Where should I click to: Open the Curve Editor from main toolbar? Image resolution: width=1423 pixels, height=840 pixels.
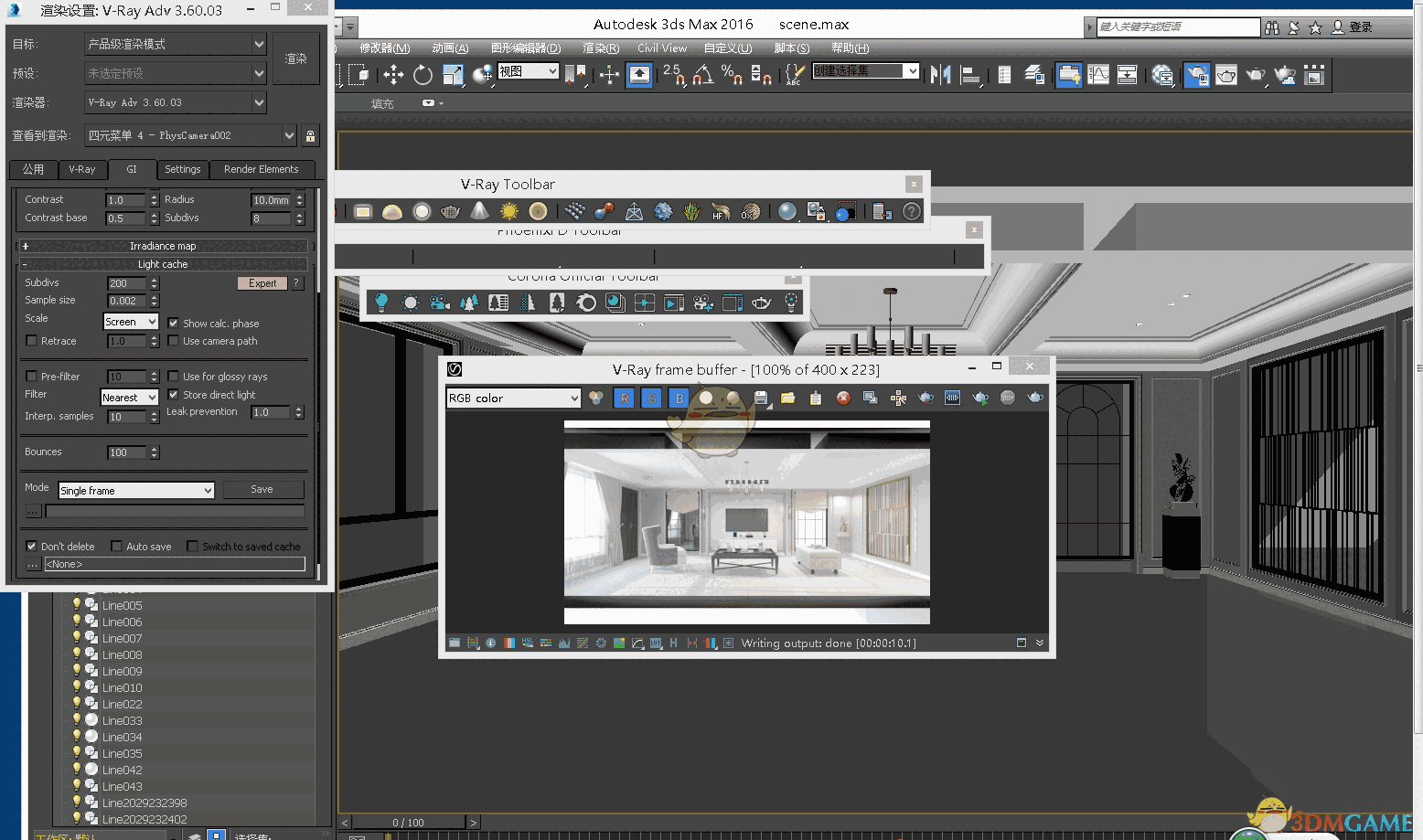[1098, 75]
